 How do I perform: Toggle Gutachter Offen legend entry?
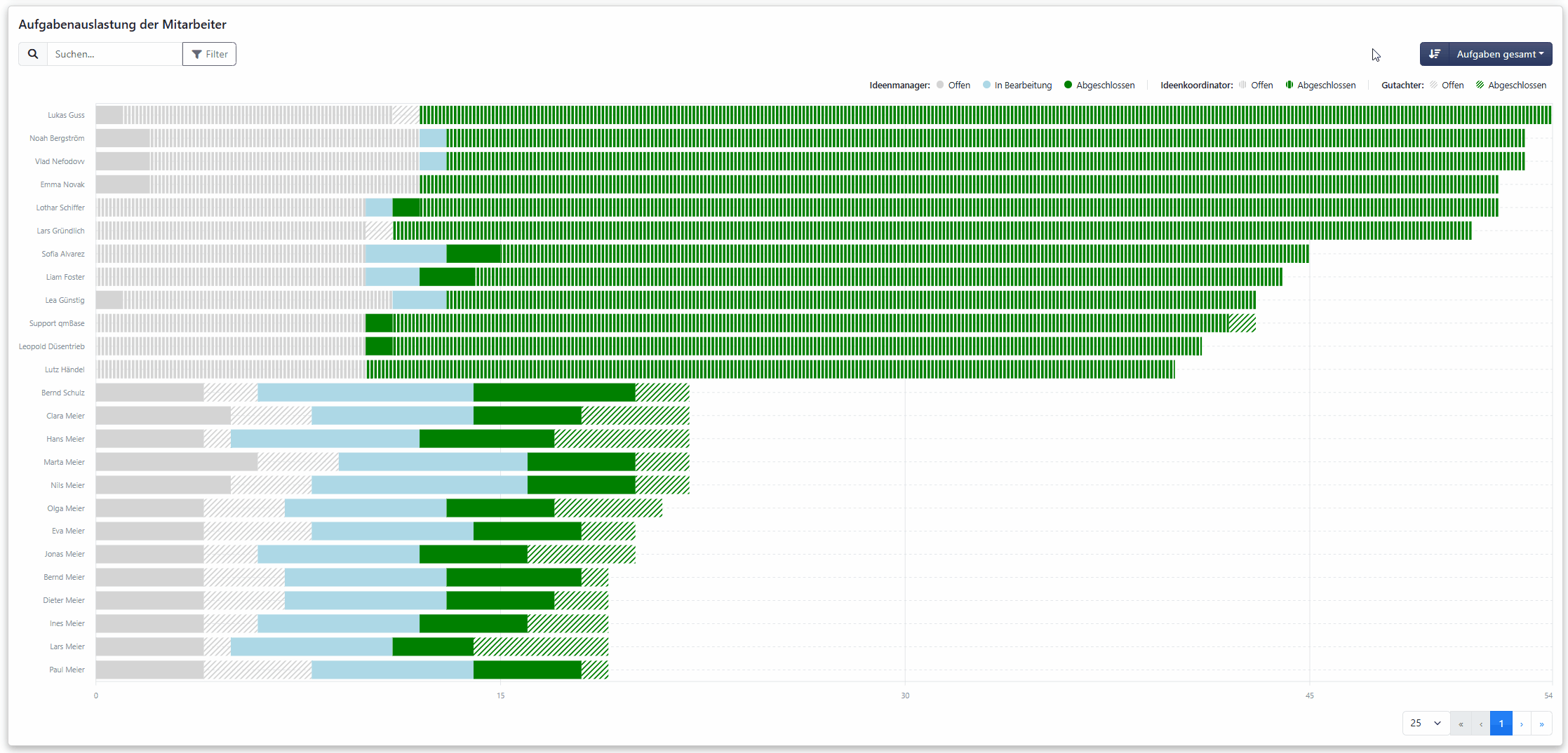1447,85
